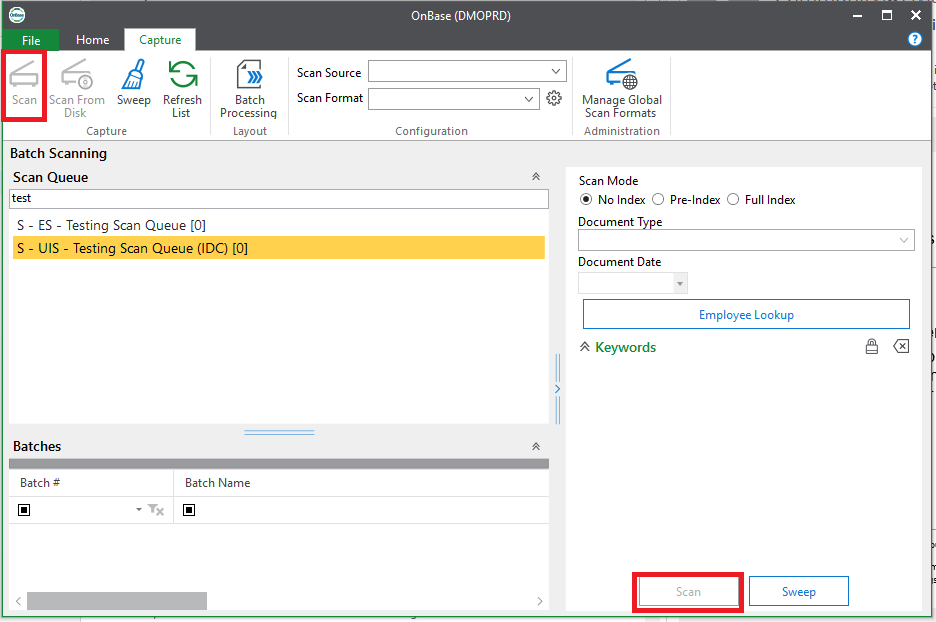Screen dimensions: 936x622
Task: Open the help question mark icon
Action: [915, 39]
